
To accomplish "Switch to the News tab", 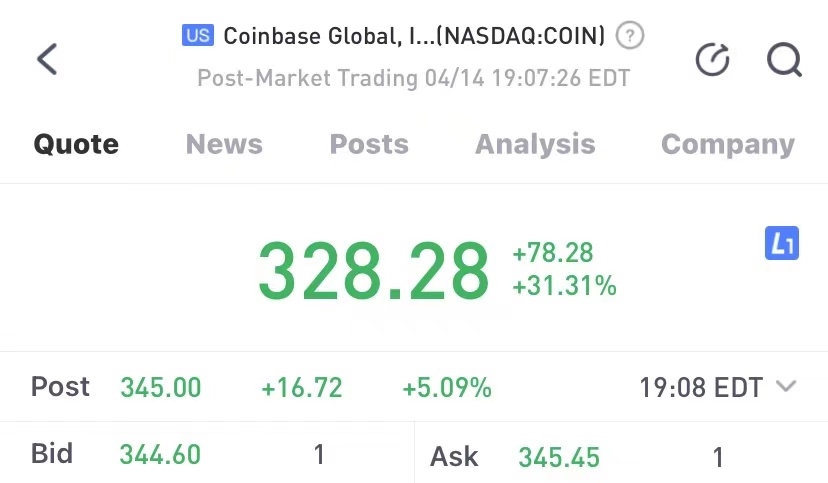I will click(x=224, y=144).
